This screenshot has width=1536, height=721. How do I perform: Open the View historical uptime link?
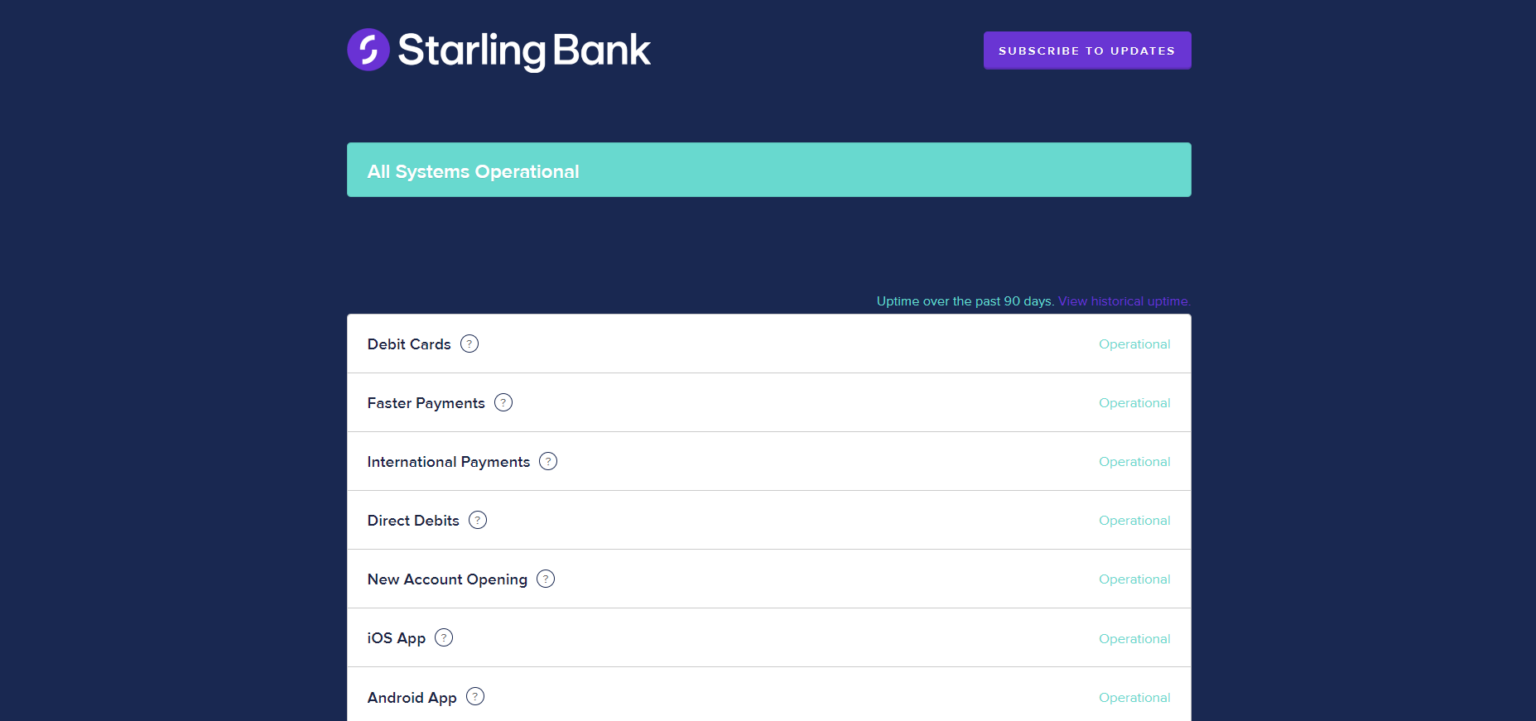point(1123,300)
